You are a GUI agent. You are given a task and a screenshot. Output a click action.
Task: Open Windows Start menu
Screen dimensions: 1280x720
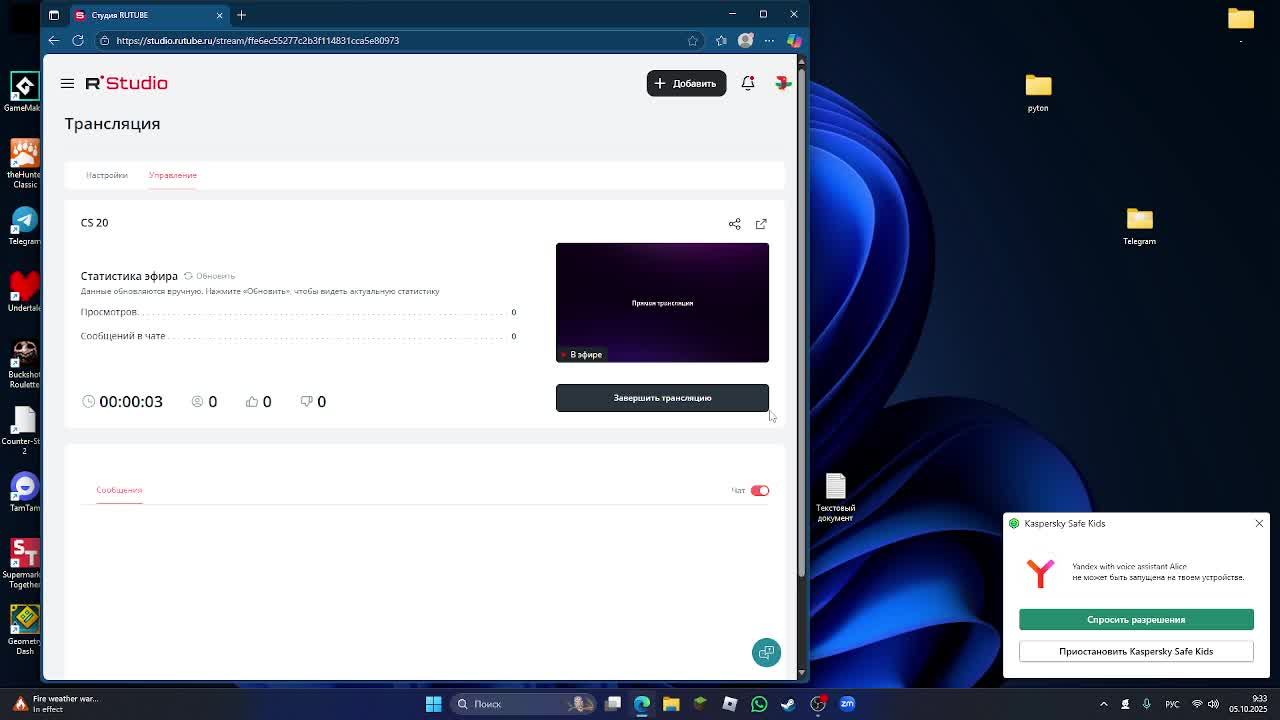click(x=433, y=704)
